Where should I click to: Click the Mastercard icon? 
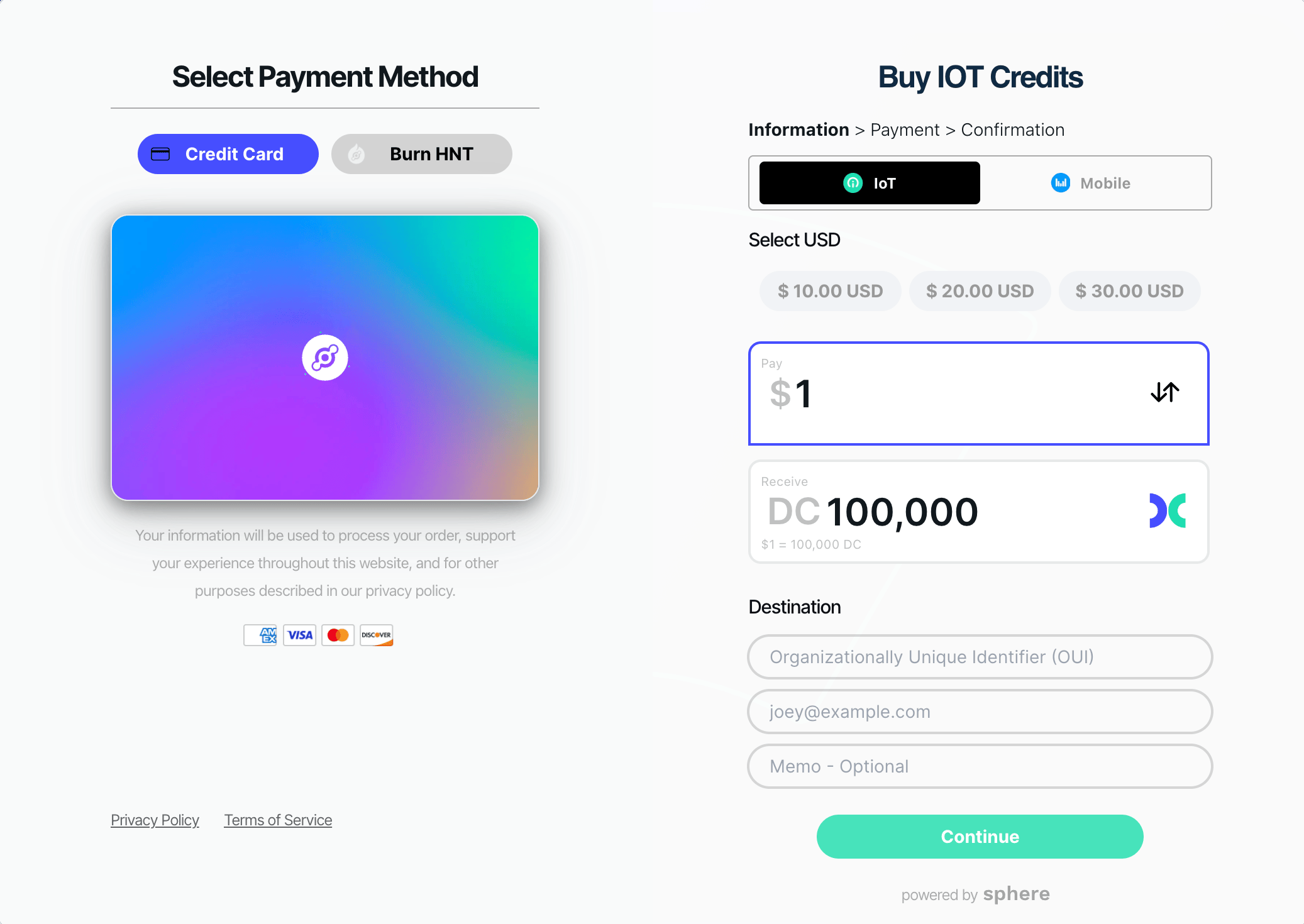point(338,635)
